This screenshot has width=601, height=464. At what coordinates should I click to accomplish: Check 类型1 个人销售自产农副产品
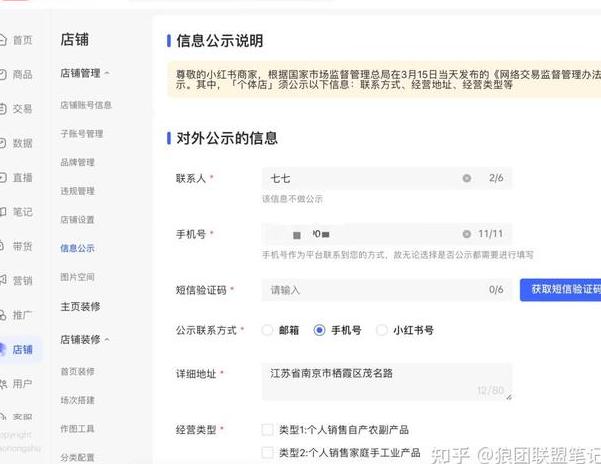tap(267, 430)
